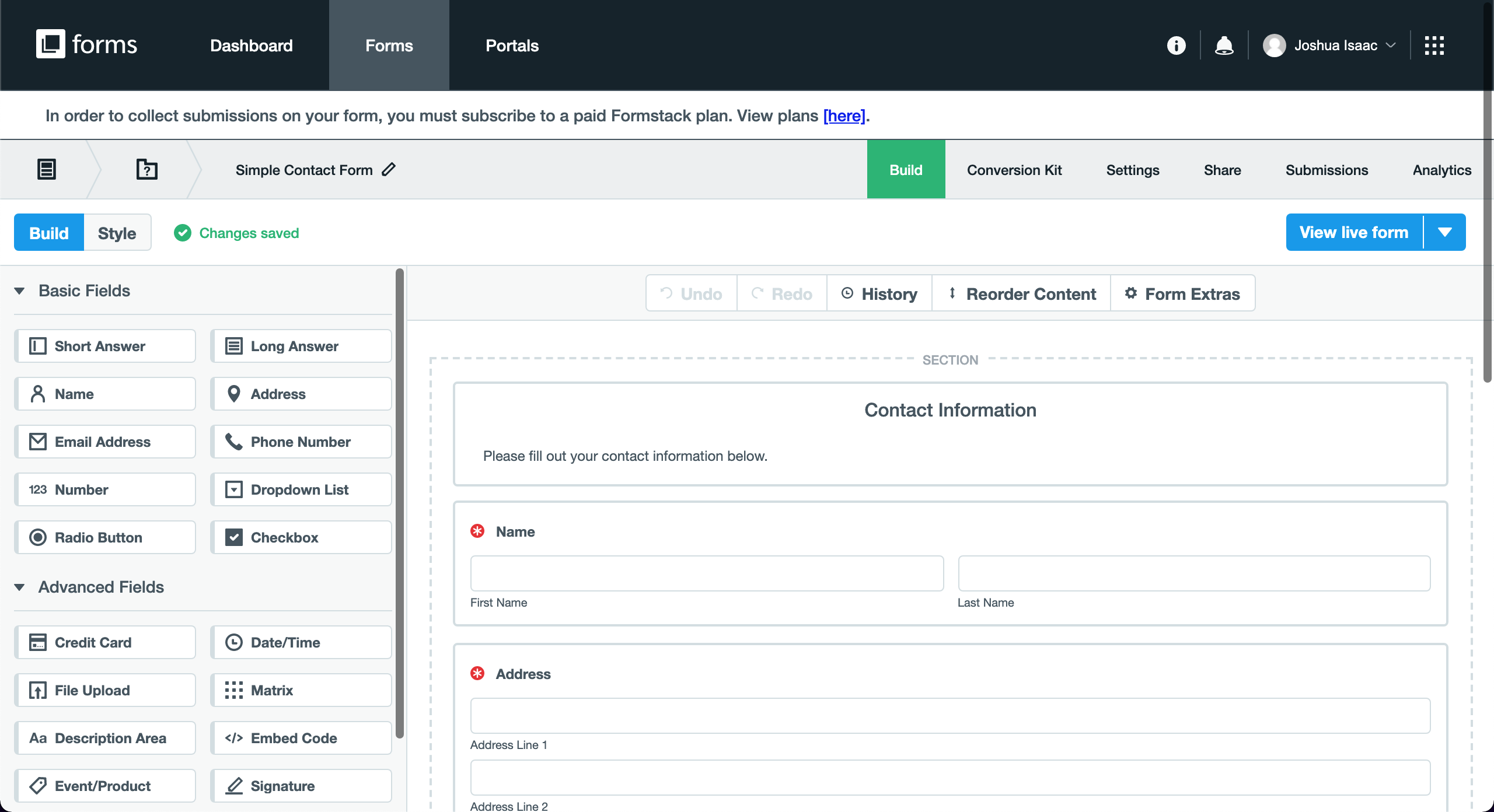Click the Style toggle button
Screen dimensions: 1494x812
pos(116,232)
